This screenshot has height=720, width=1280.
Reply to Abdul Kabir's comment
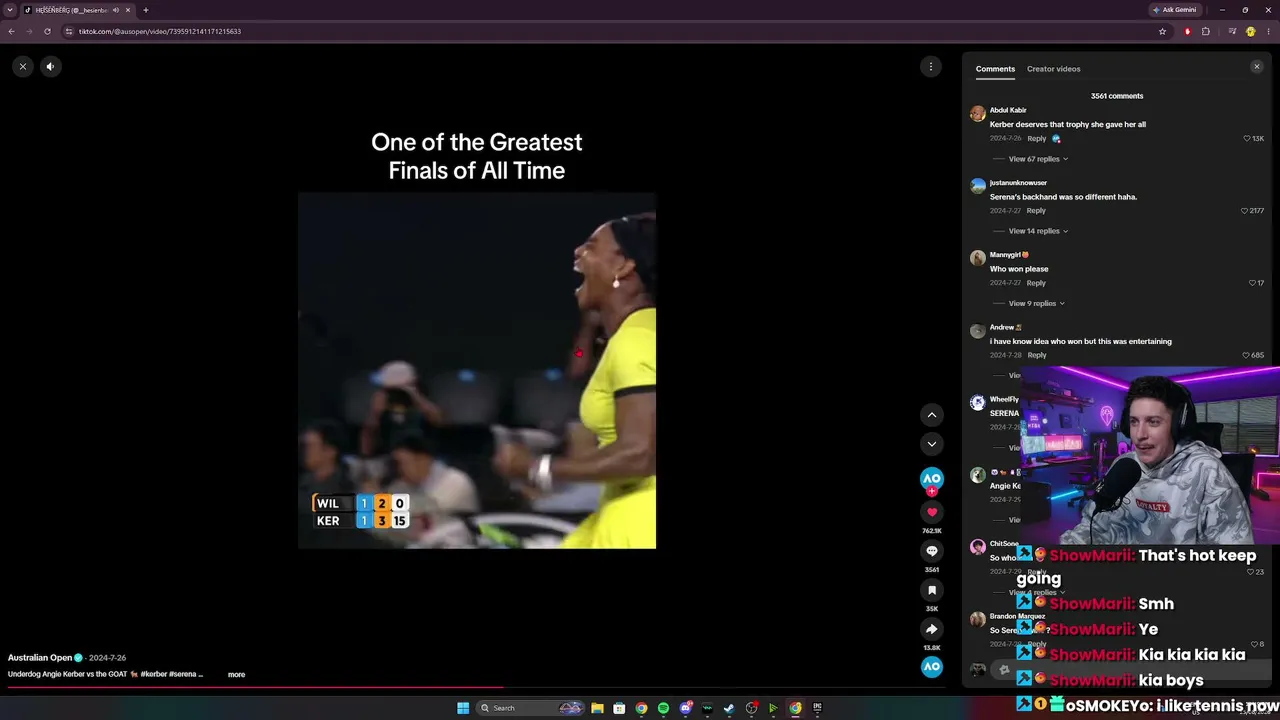1036,139
